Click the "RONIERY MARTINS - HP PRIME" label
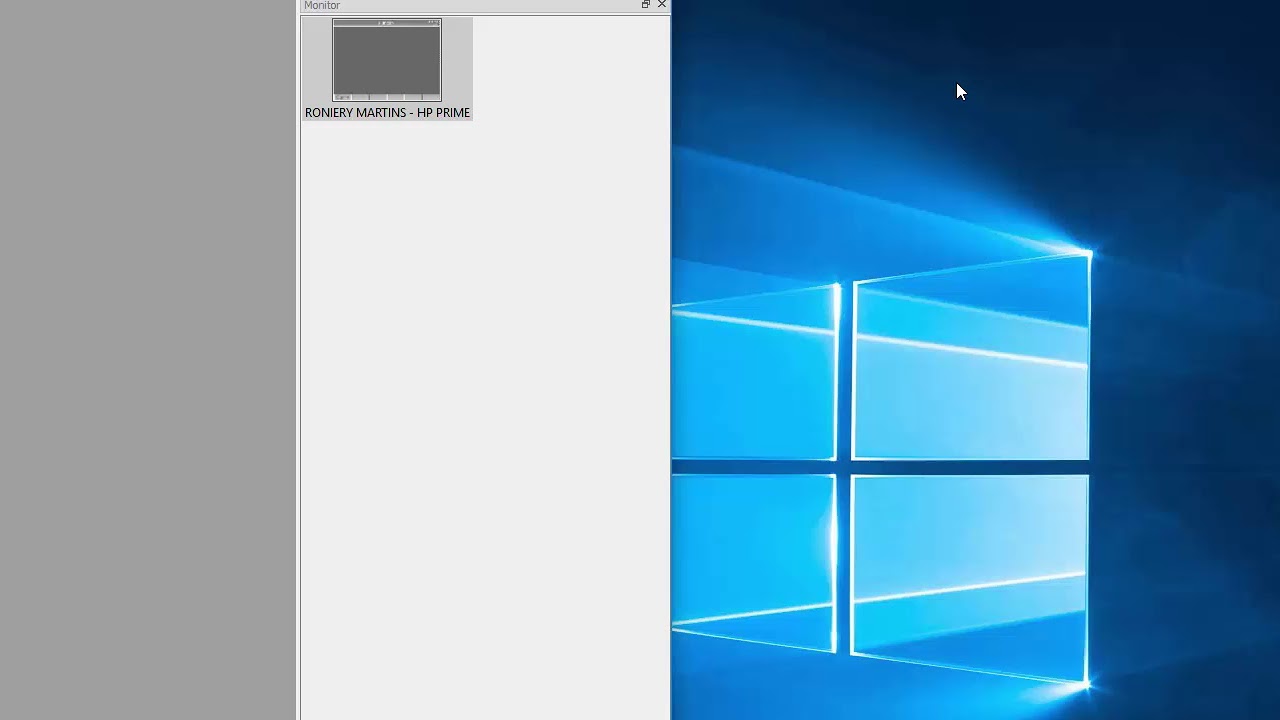1280x720 pixels. click(x=387, y=113)
